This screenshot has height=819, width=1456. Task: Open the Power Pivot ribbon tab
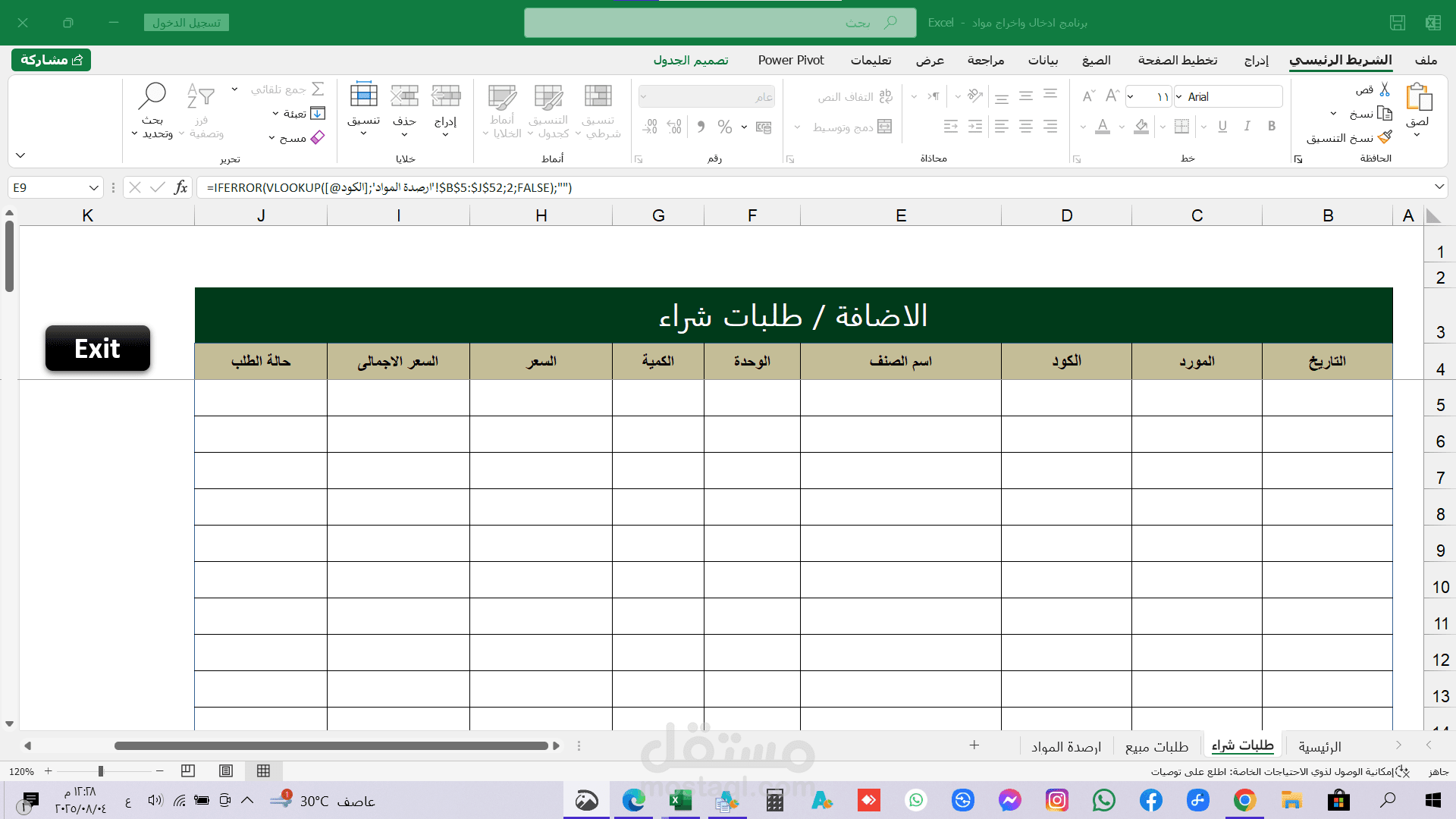coord(790,60)
